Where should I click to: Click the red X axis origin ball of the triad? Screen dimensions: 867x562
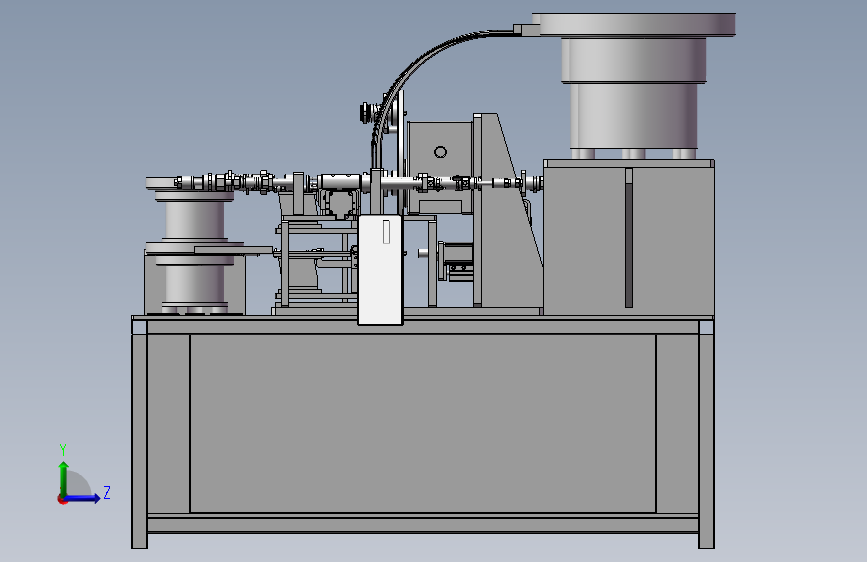[x=62, y=499]
